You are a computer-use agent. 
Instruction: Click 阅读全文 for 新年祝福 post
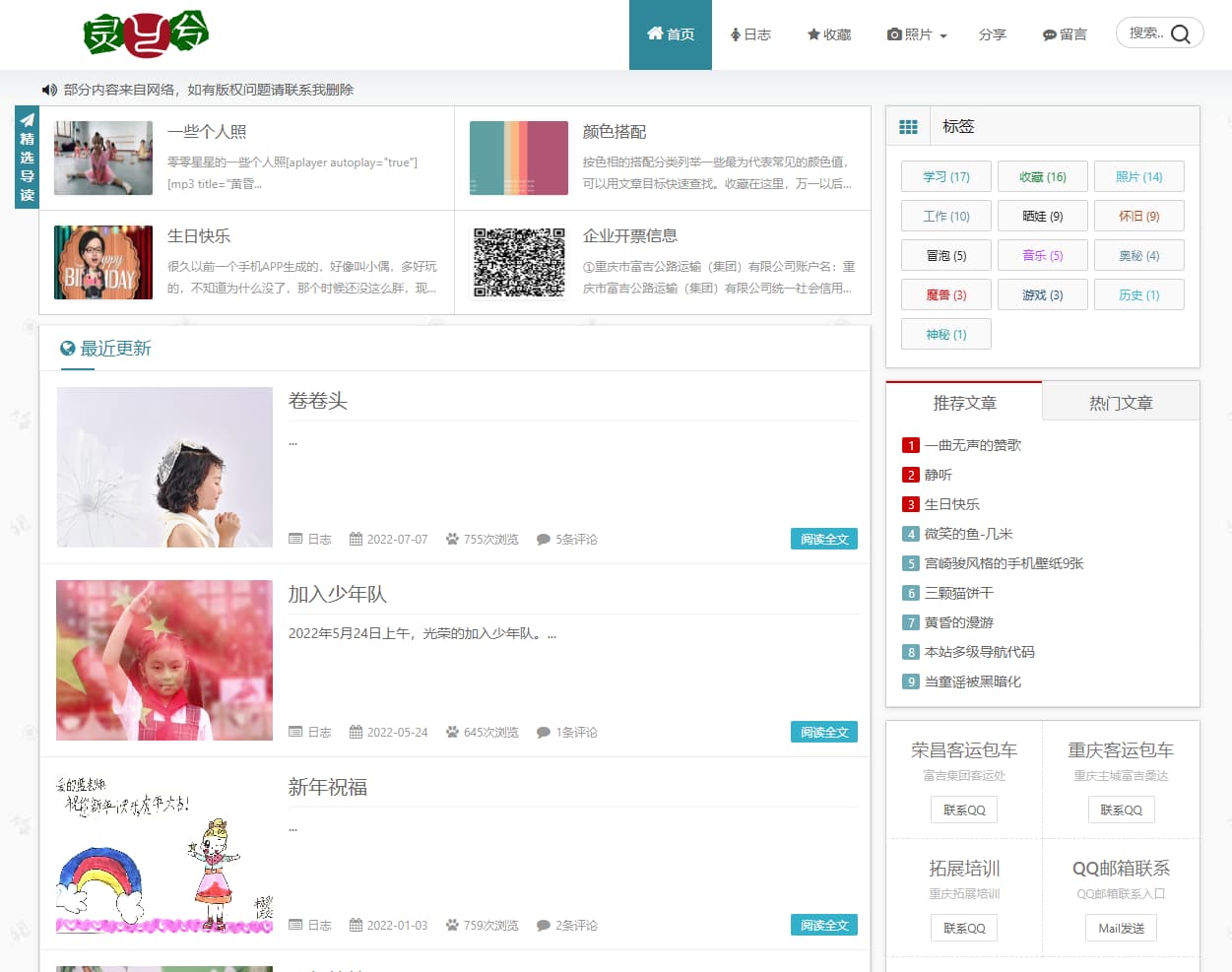coord(823,926)
